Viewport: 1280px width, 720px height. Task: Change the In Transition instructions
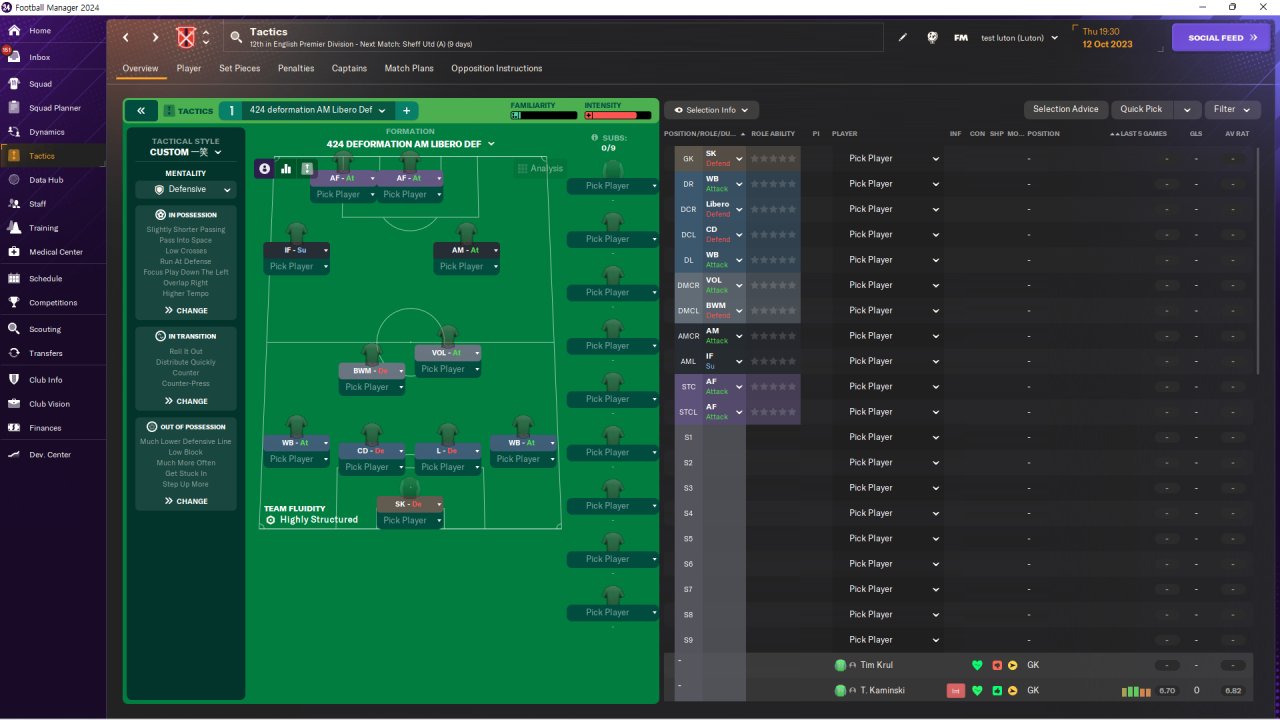(x=186, y=402)
